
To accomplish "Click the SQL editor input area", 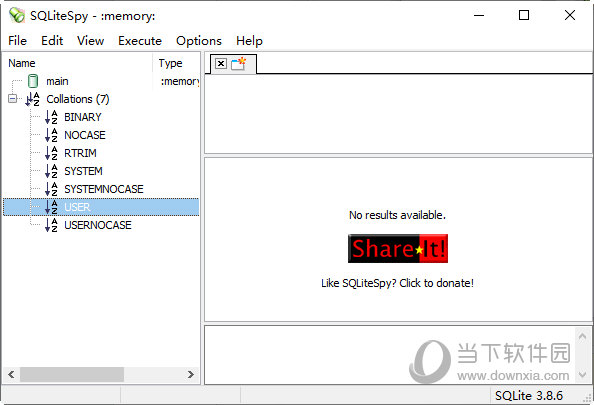I will pyautogui.click(x=398, y=114).
